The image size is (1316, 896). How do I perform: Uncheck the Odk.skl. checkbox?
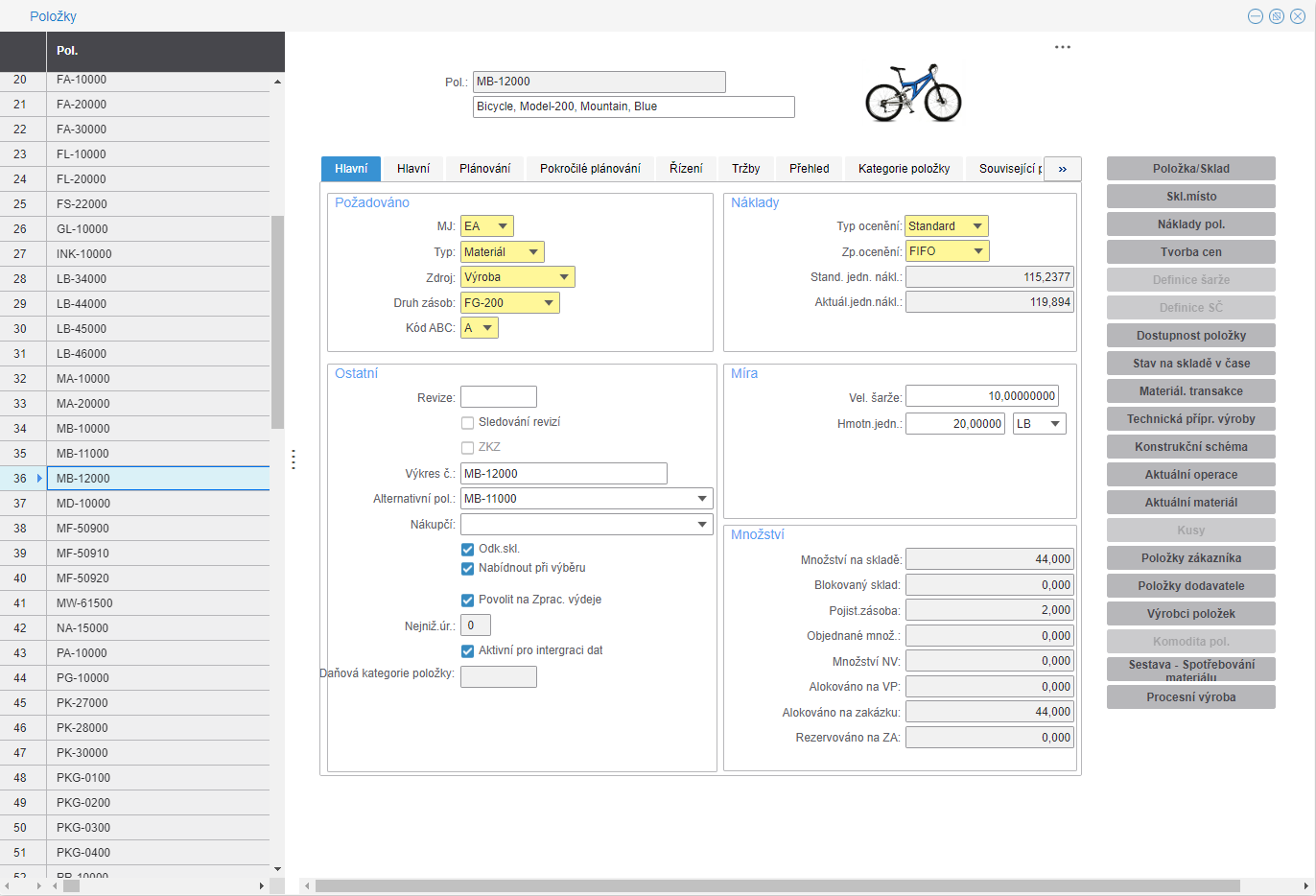pyautogui.click(x=467, y=549)
